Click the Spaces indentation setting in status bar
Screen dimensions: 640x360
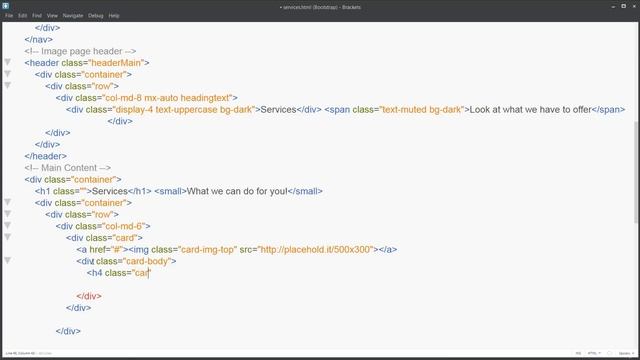(x=627, y=353)
